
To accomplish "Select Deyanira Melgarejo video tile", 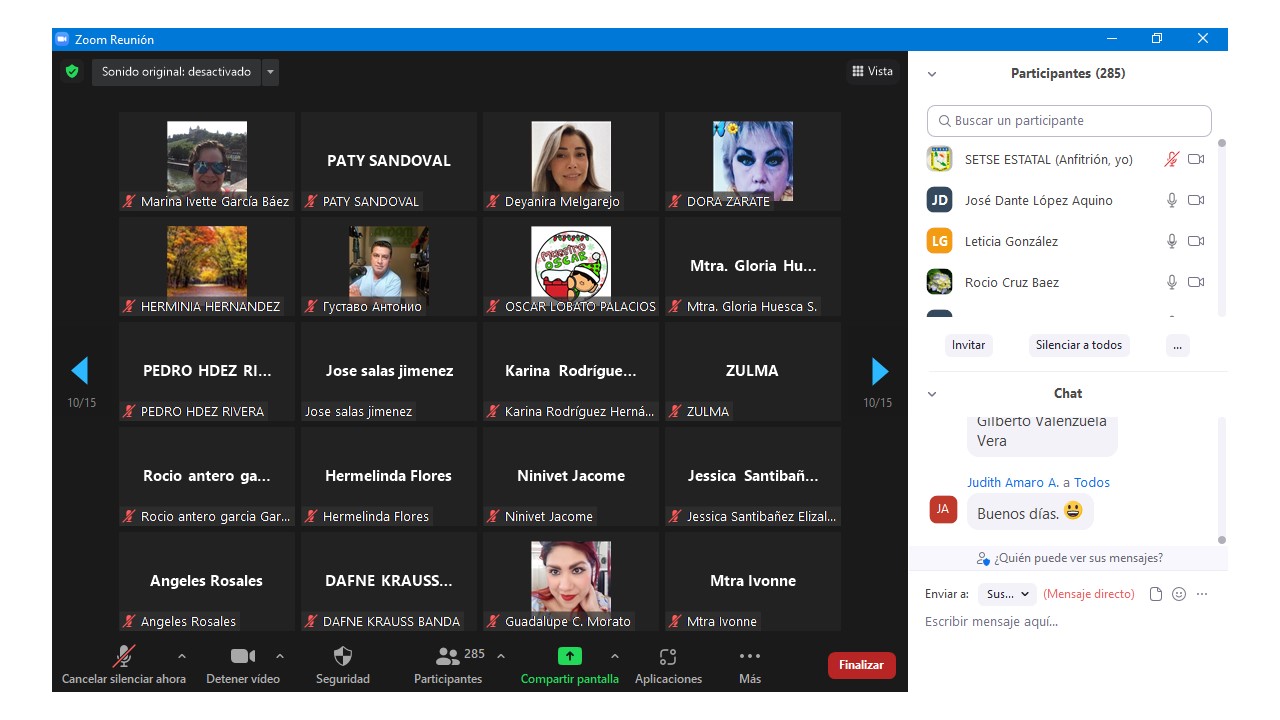I will [x=571, y=161].
